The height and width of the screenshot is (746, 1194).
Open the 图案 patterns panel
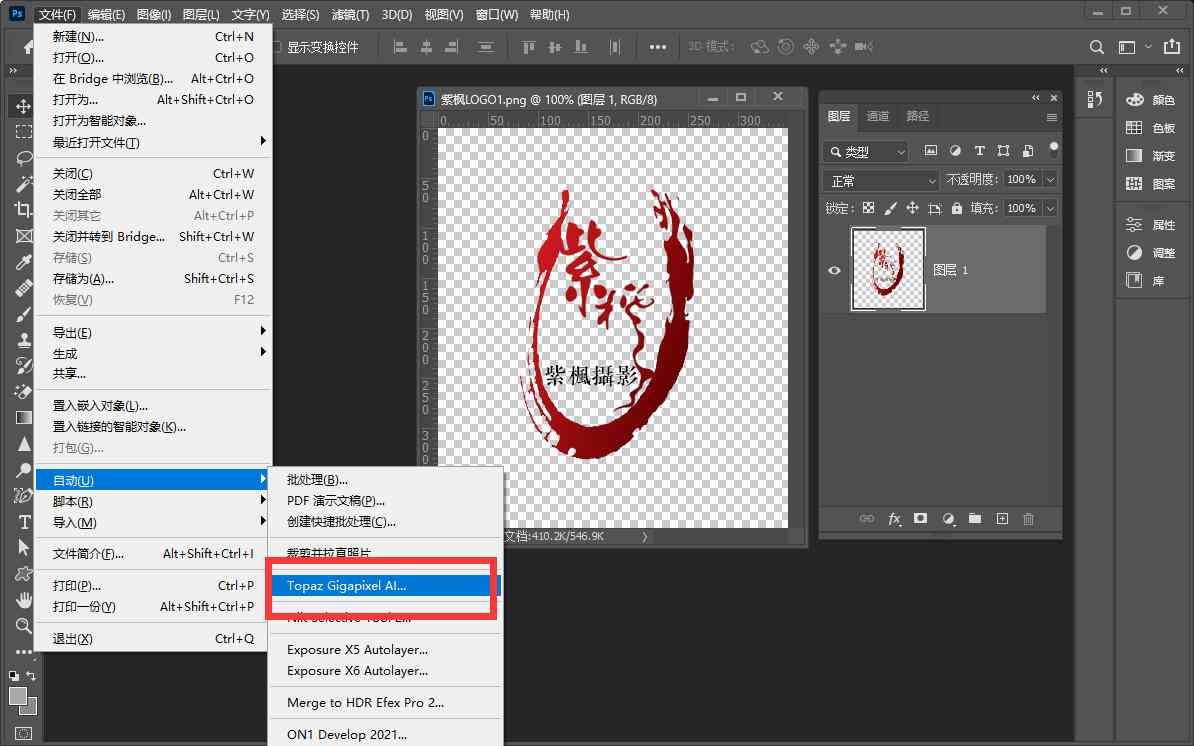click(1151, 183)
